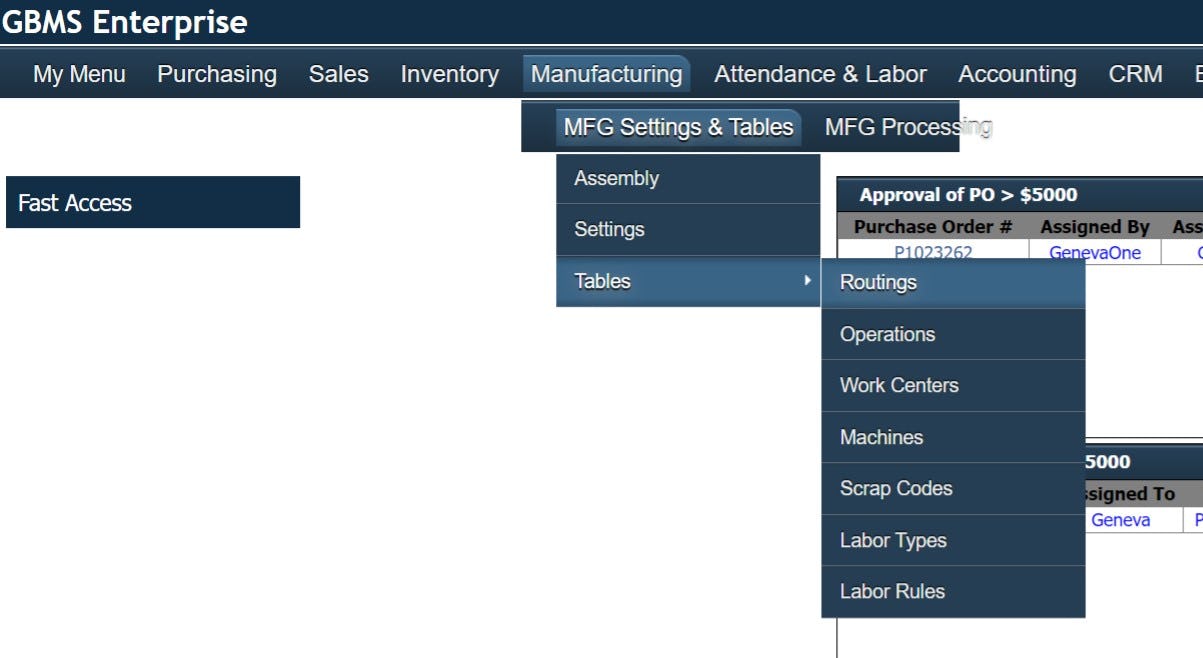Open the Work Centers table
Screen dimensions: 1203x658
898,385
